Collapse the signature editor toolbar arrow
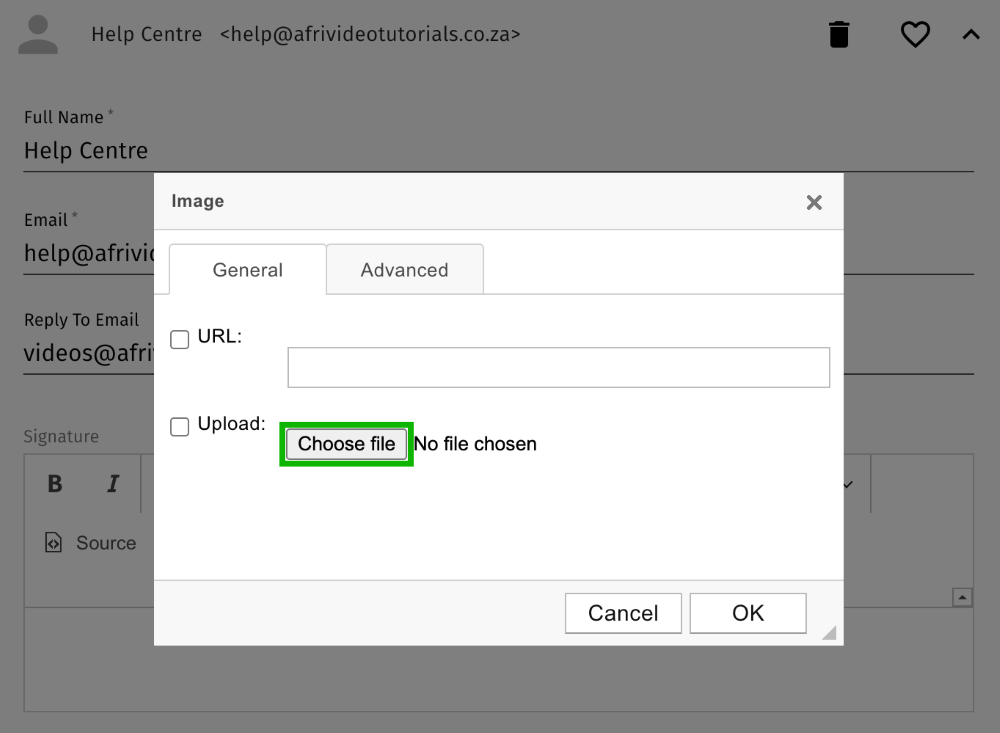 coord(962,597)
